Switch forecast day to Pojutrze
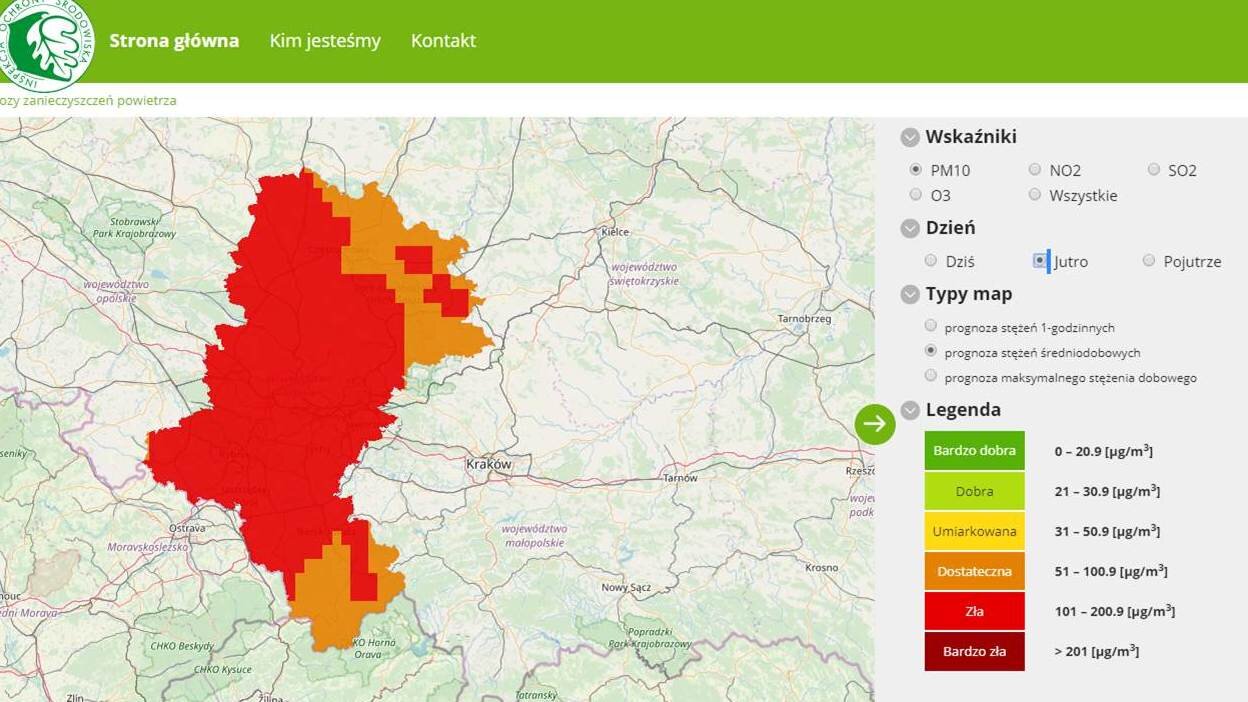1248x702 pixels. click(x=1149, y=261)
